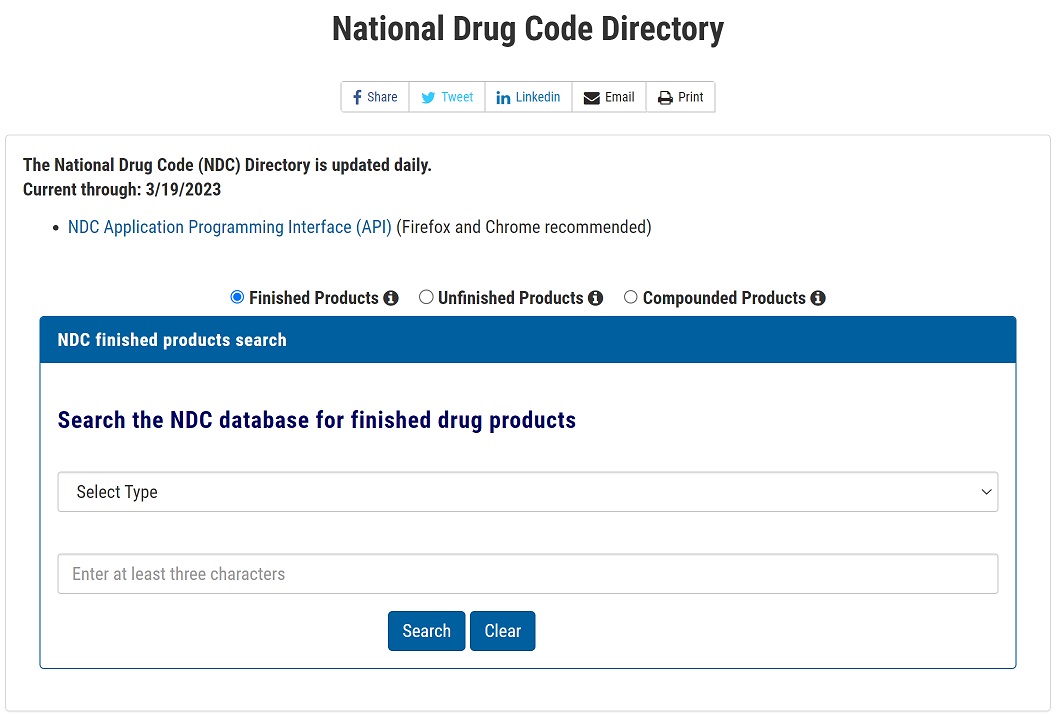Click the LinkedIn share icon
Viewport: 1056px width, 715px height.
click(x=502, y=96)
